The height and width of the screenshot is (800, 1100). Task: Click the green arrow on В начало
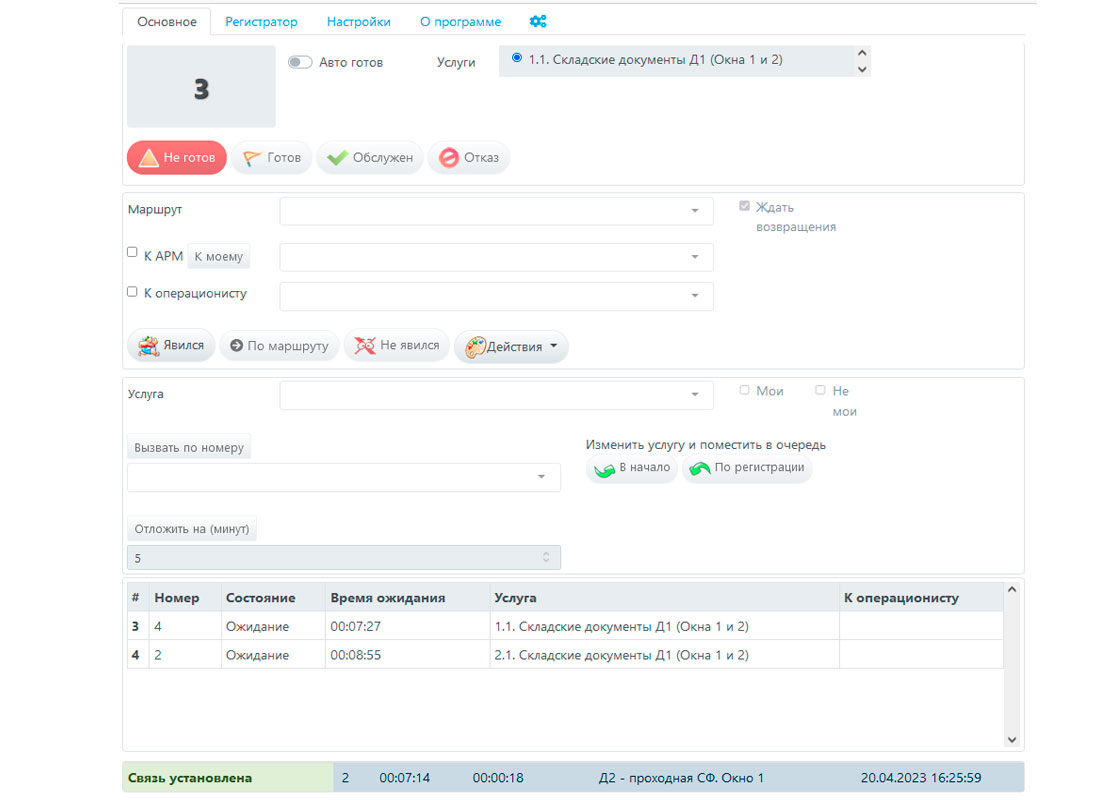click(604, 469)
